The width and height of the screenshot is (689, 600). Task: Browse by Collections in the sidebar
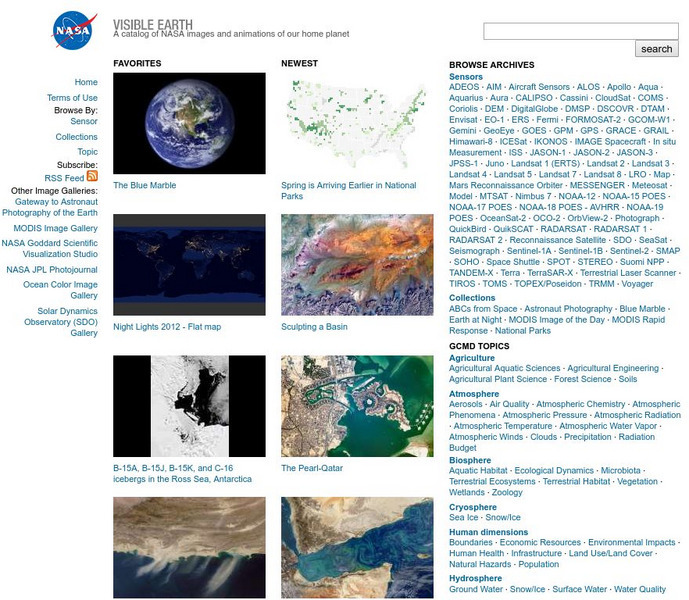point(76,137)
